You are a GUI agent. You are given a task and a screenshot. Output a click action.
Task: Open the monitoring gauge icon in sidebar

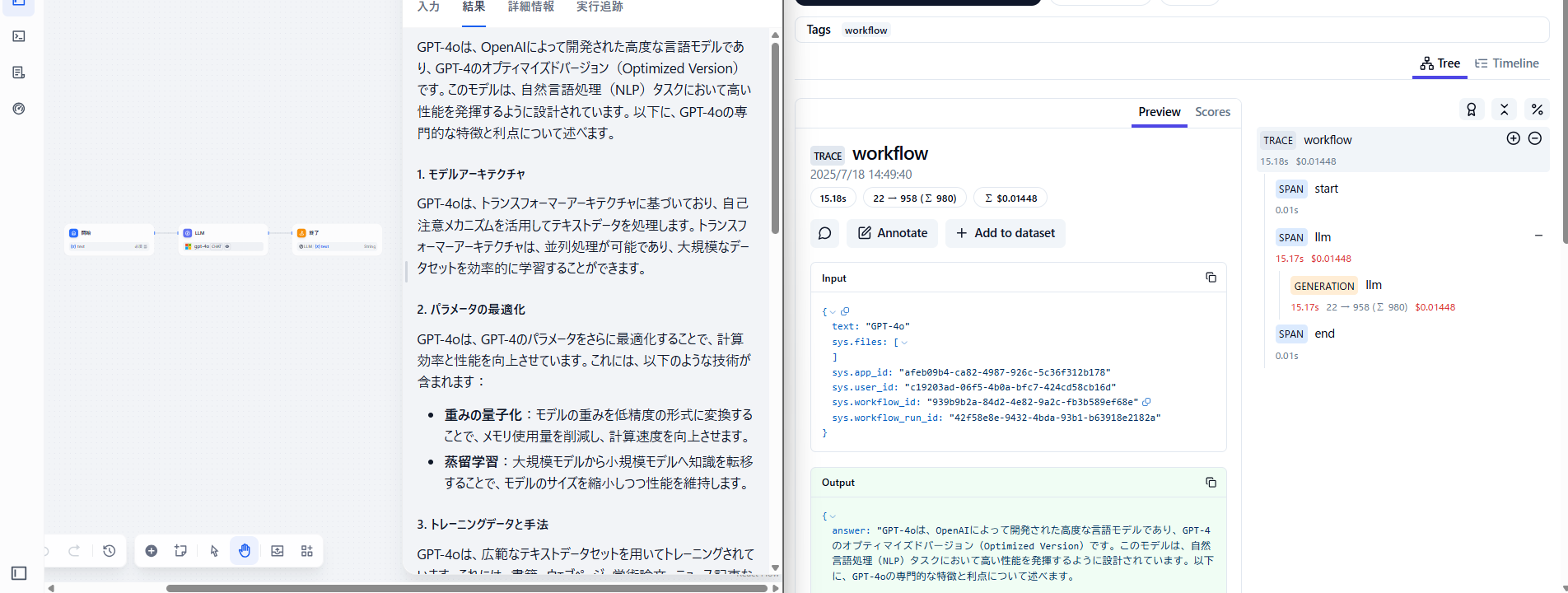click(x=19, y=109)
